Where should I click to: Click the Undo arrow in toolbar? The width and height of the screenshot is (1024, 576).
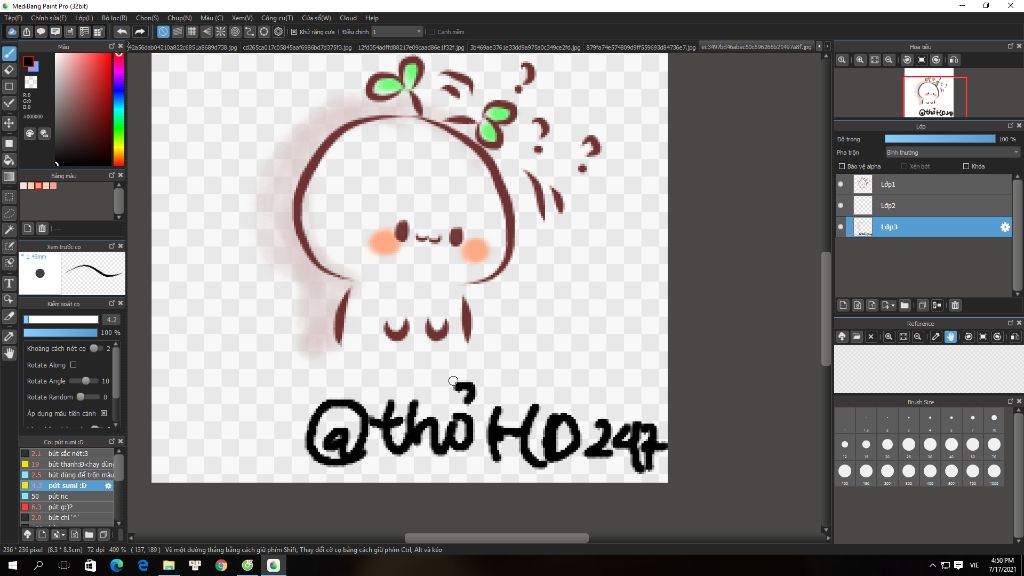point(122,31)
